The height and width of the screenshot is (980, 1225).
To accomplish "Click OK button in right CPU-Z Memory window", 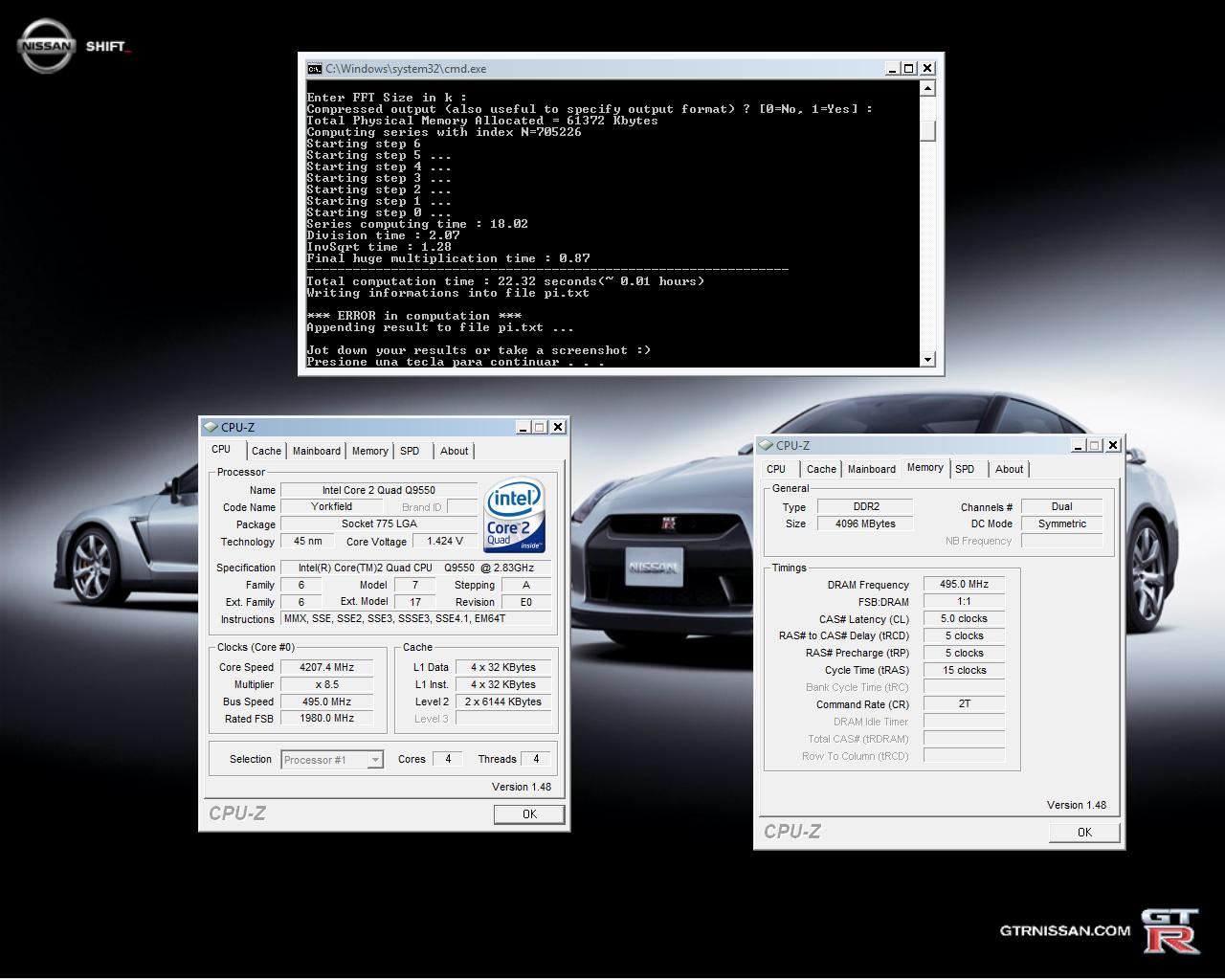I will 1084,833.
